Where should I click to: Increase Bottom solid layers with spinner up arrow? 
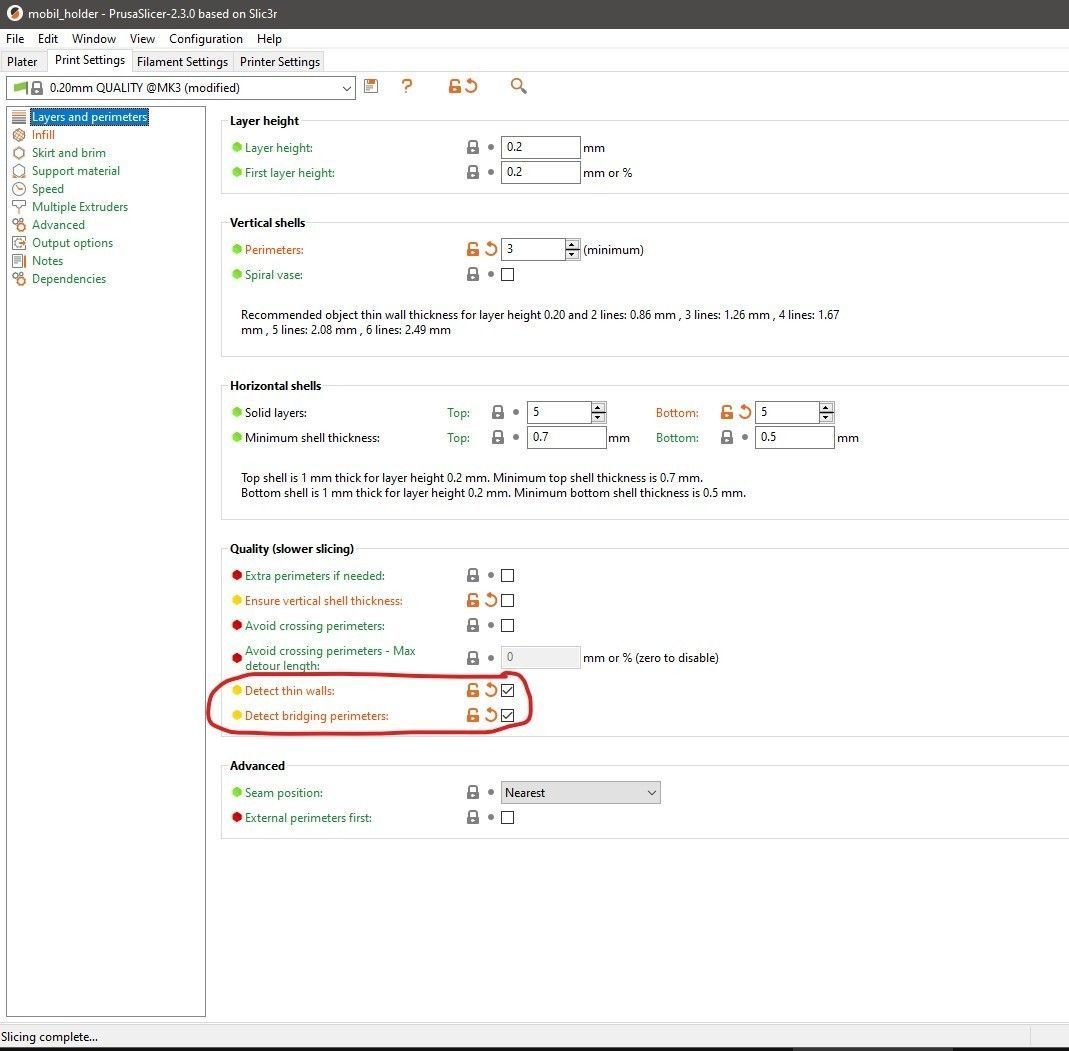click(x=826, y=407)
